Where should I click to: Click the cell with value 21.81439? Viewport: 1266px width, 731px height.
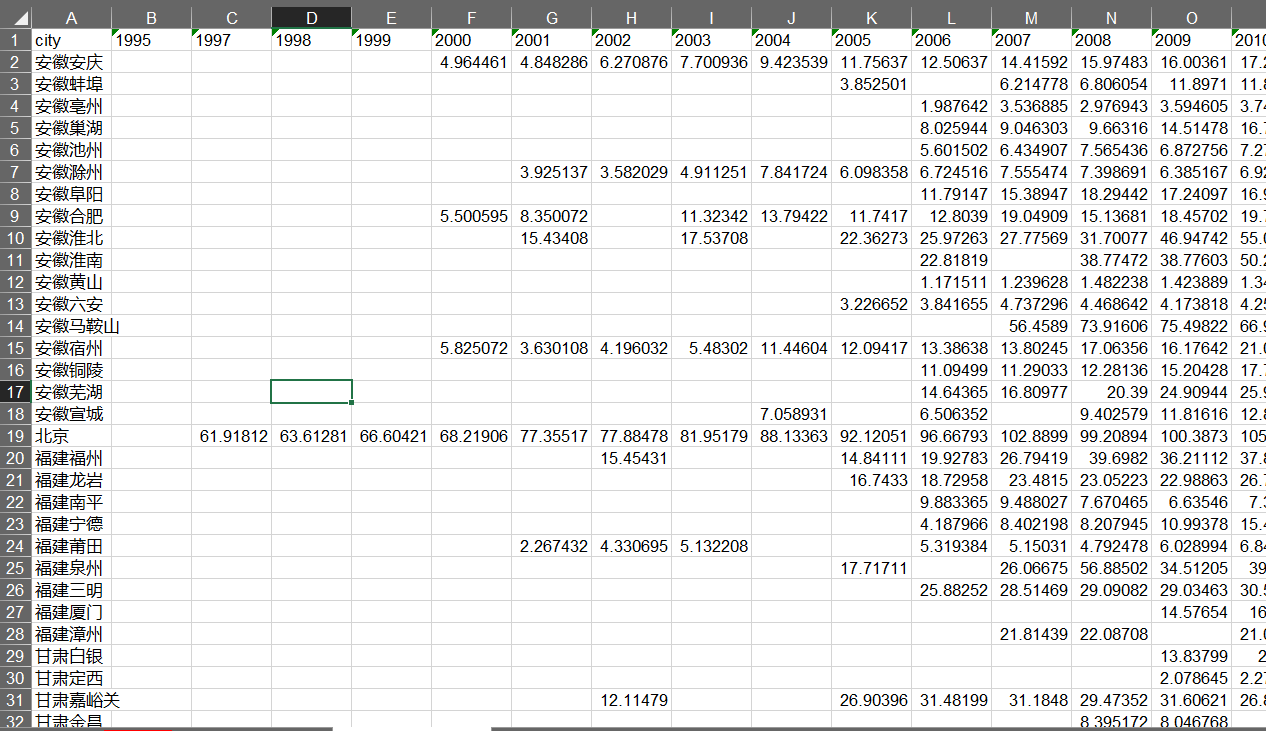(x=1031, y=634)
